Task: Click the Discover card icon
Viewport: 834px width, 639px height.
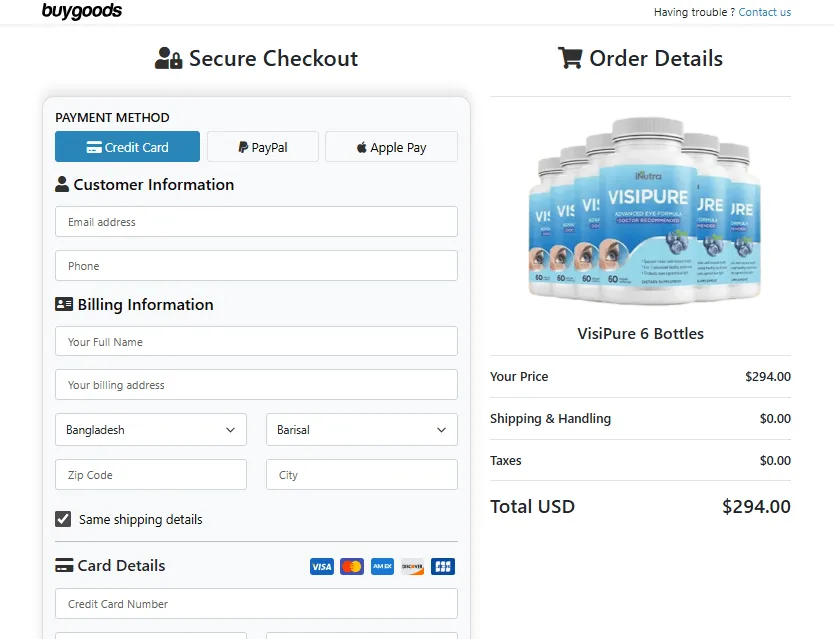Action: click(411, 566)
